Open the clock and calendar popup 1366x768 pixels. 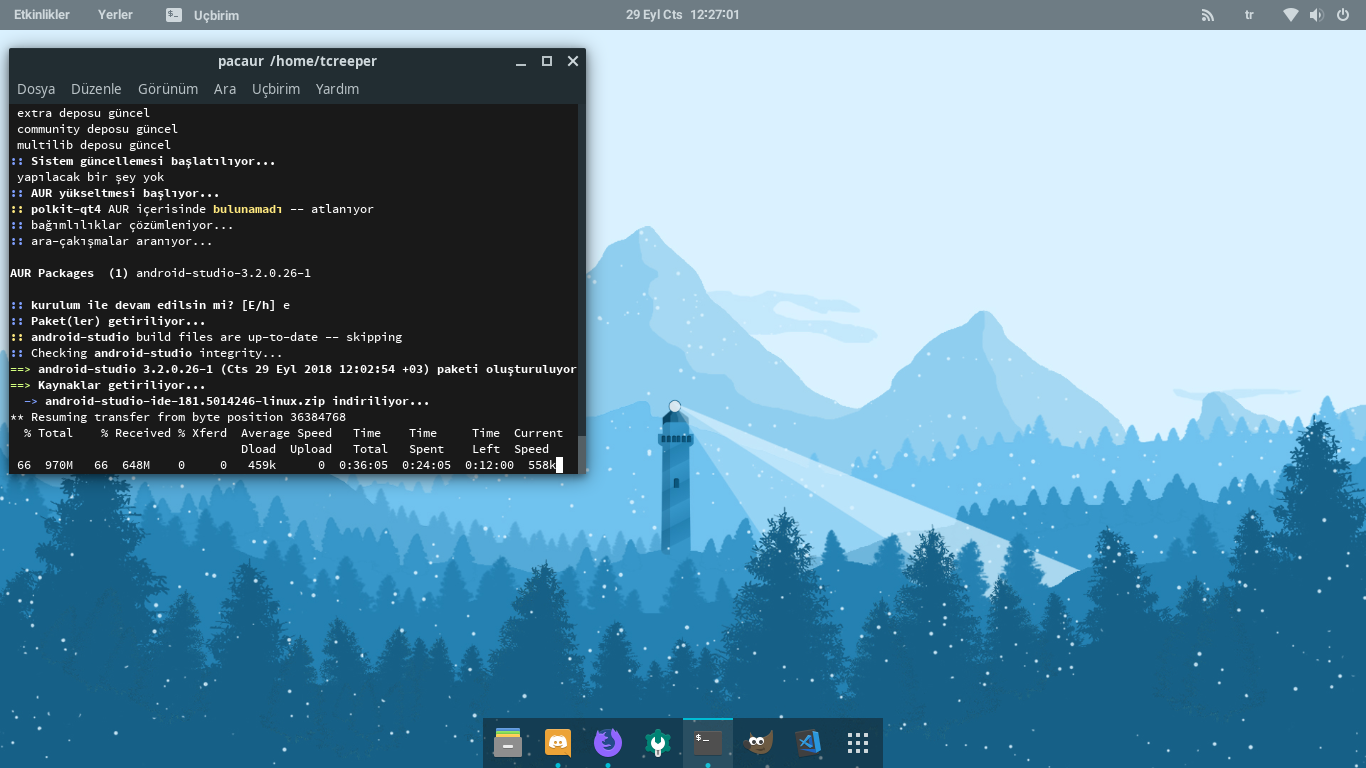(x=683, y=15)
